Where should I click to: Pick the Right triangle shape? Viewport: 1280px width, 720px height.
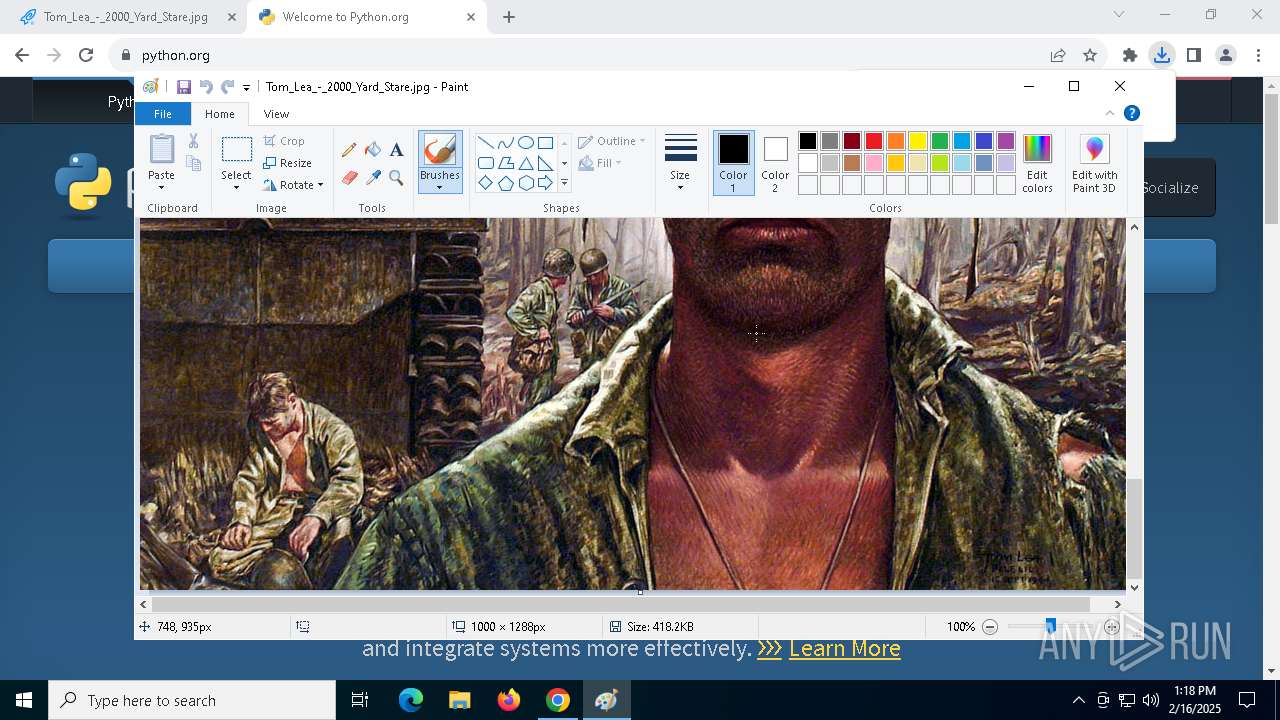[x=545, y=163]
